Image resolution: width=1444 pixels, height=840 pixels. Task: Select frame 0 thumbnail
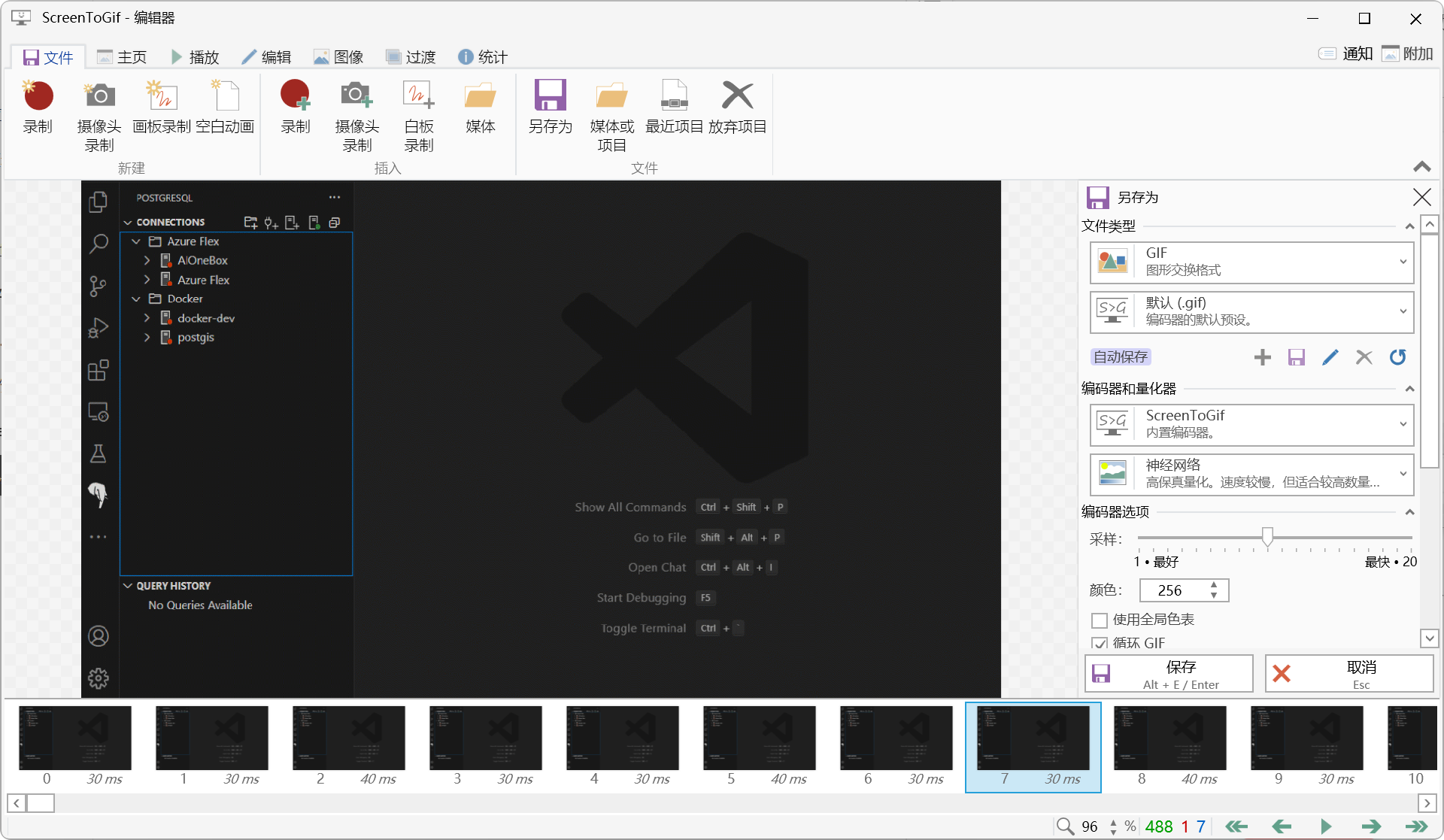pos(74,748)
